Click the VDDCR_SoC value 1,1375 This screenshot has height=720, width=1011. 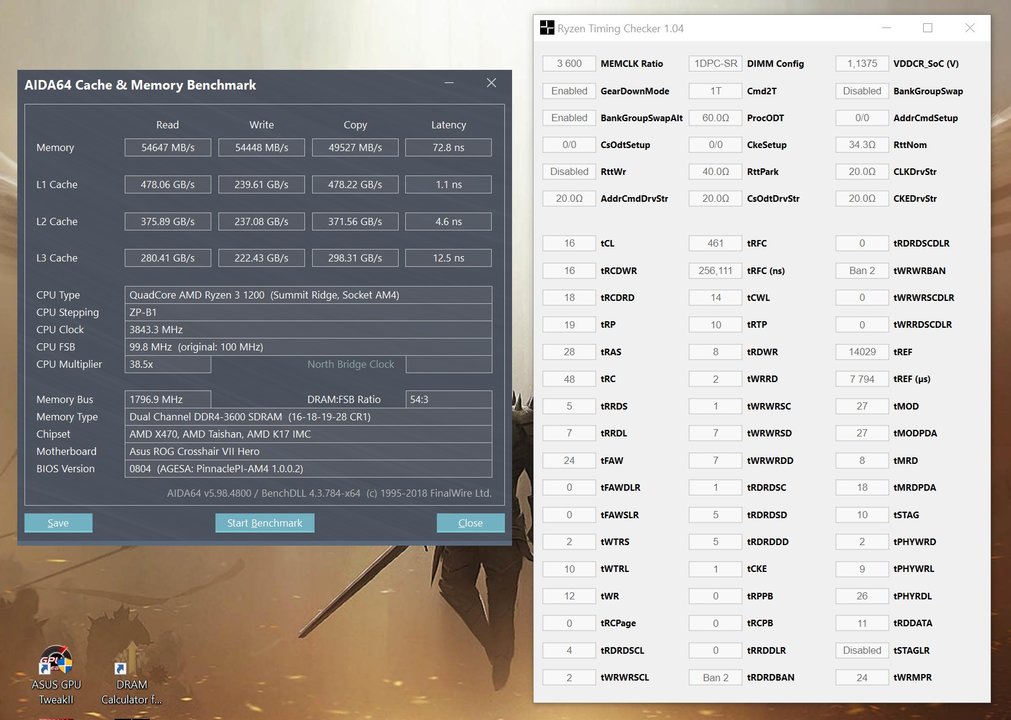point(862,64)
